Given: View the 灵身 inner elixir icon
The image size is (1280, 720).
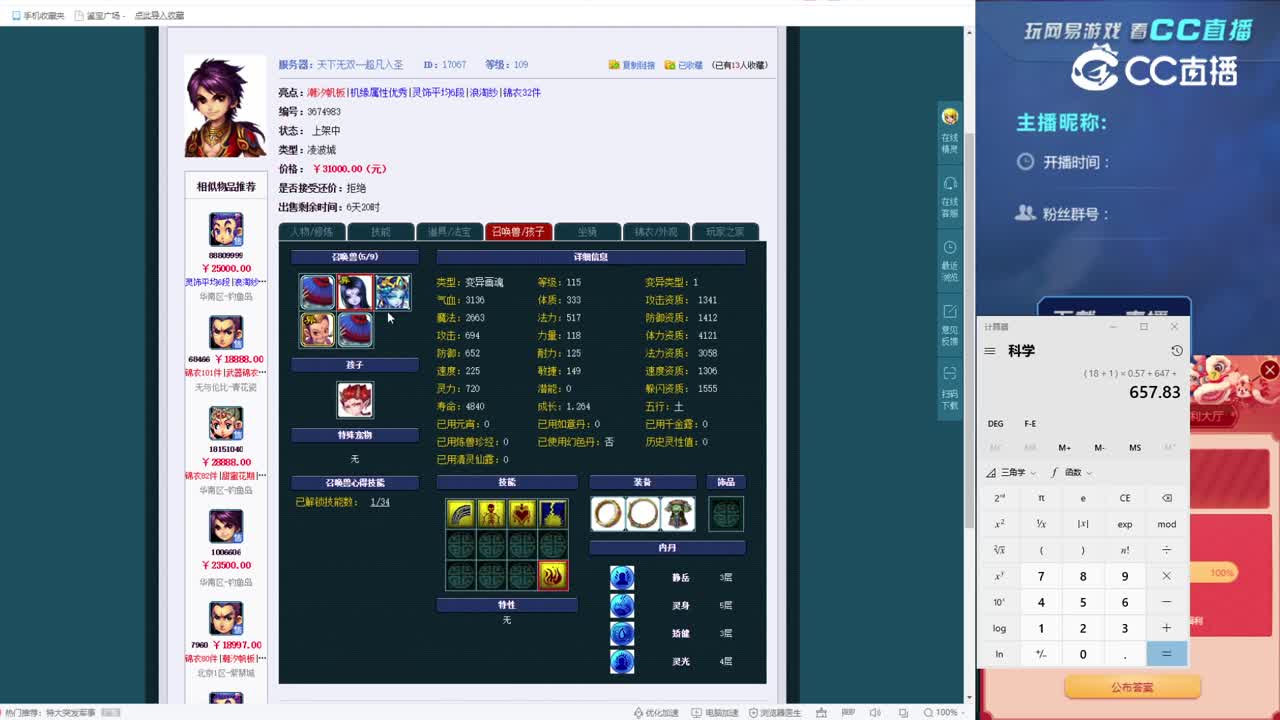Looking at the screenshot, I should pos(622,606).
